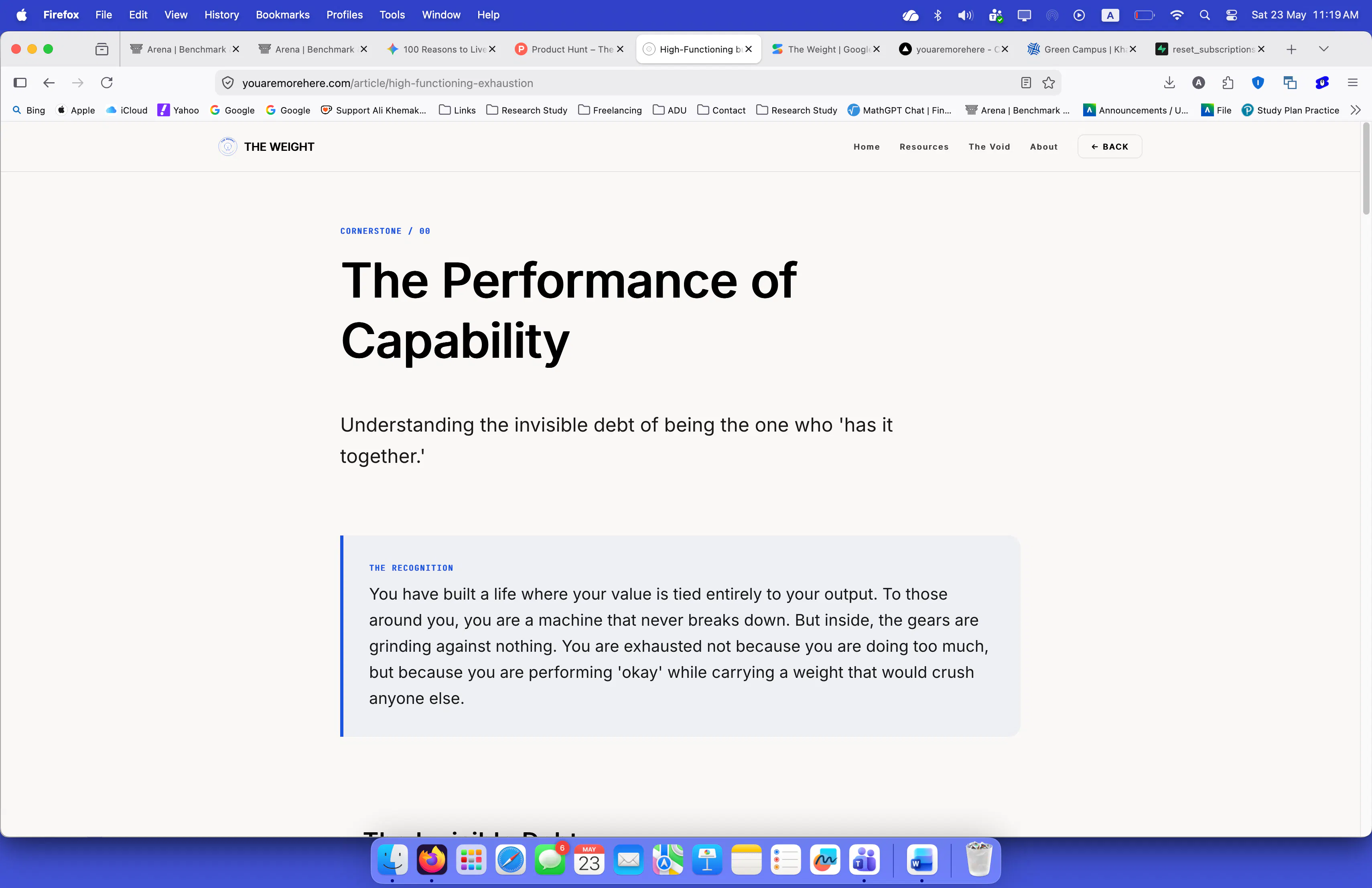The image size is (1372, 888).
Task: Open Freeform from the Dock
Action: [825, 860]
